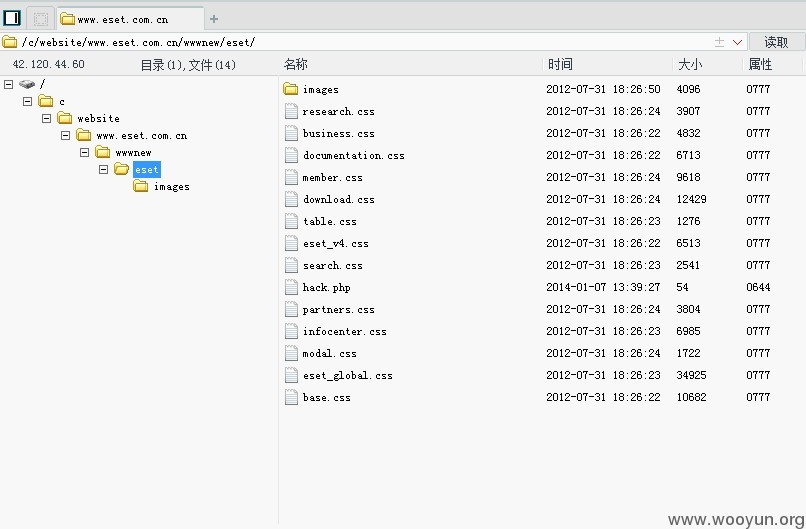806x529 pixels.
Task: Select the partners.css file name
Action: coord(338,309)
